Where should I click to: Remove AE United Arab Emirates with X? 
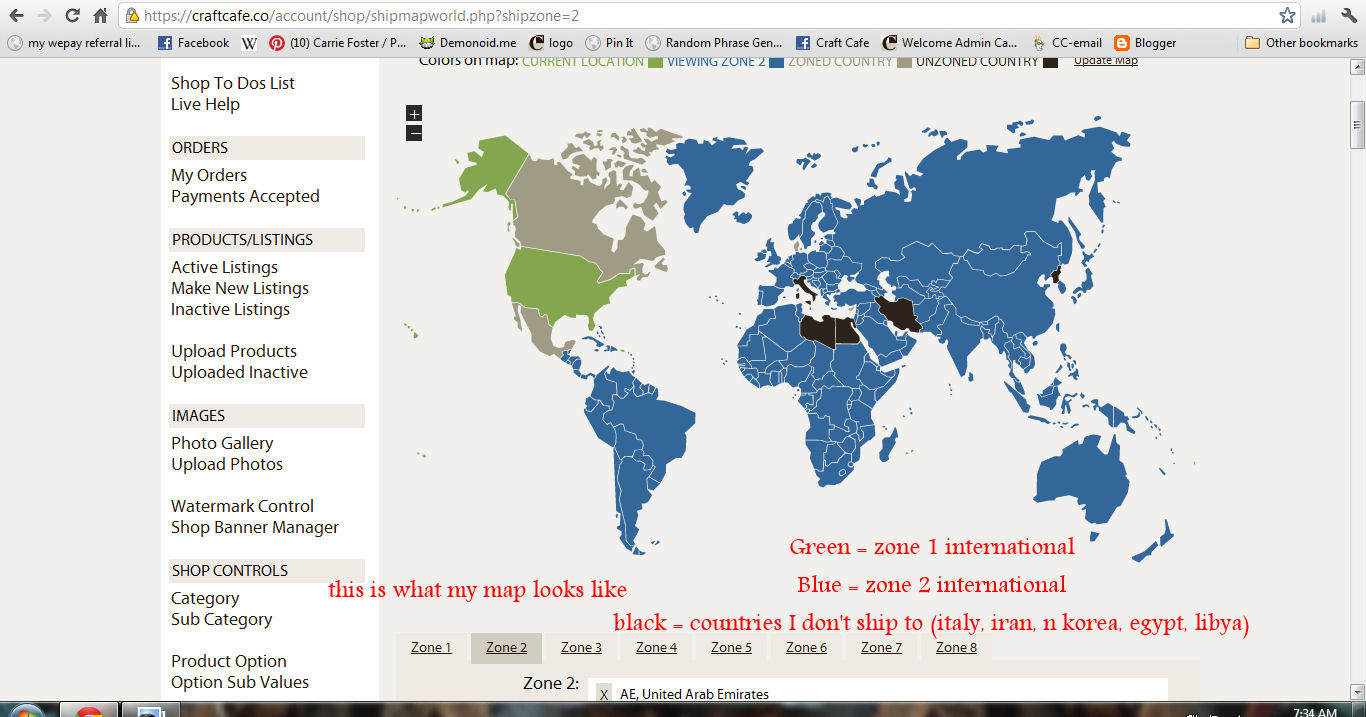(x=603, y=694)
